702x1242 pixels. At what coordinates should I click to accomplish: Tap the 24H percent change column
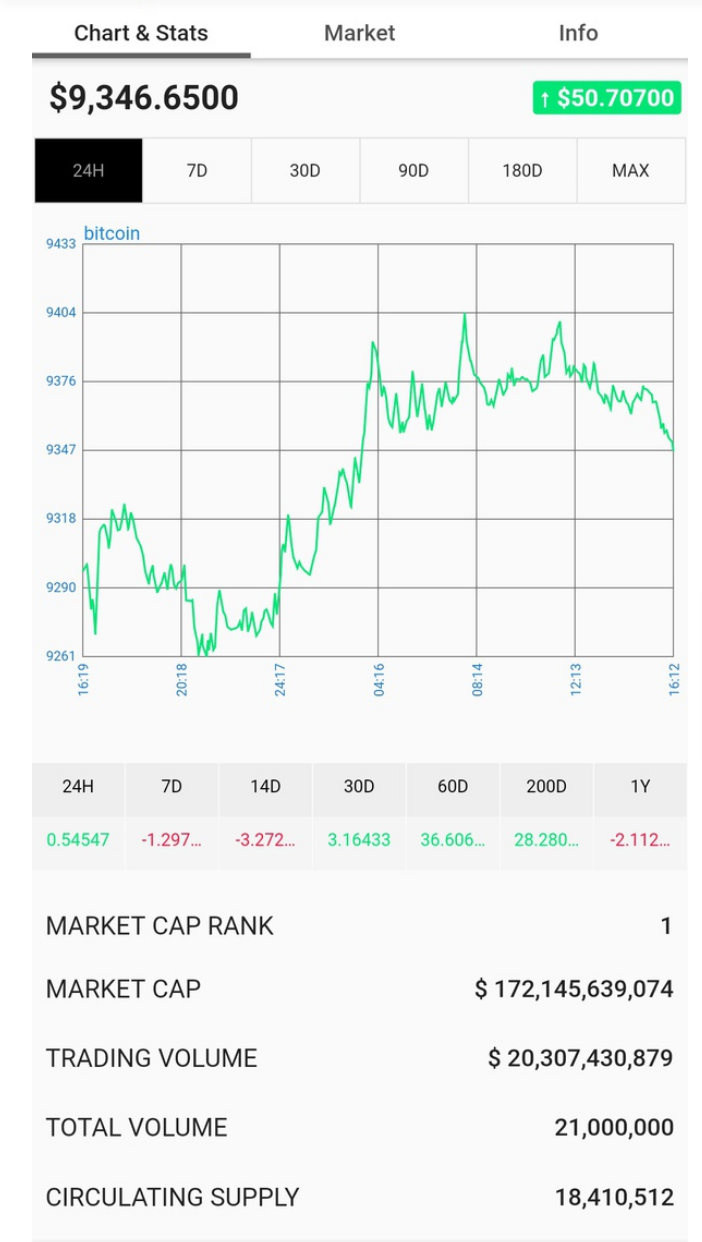coord(78,814)
